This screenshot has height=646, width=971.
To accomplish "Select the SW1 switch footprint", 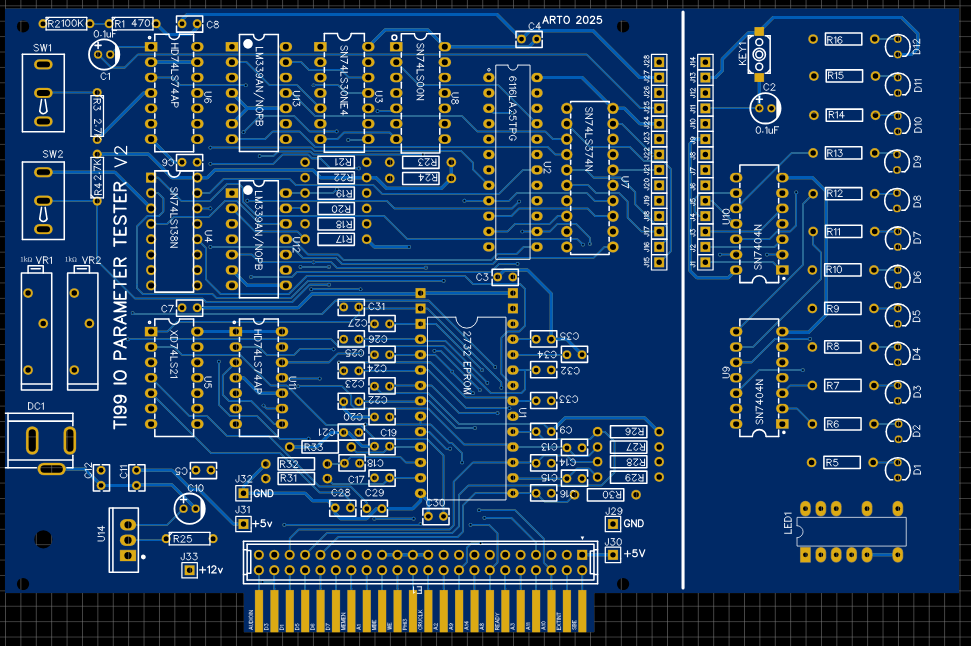I will pyautogui.click(x=43, y=92).
